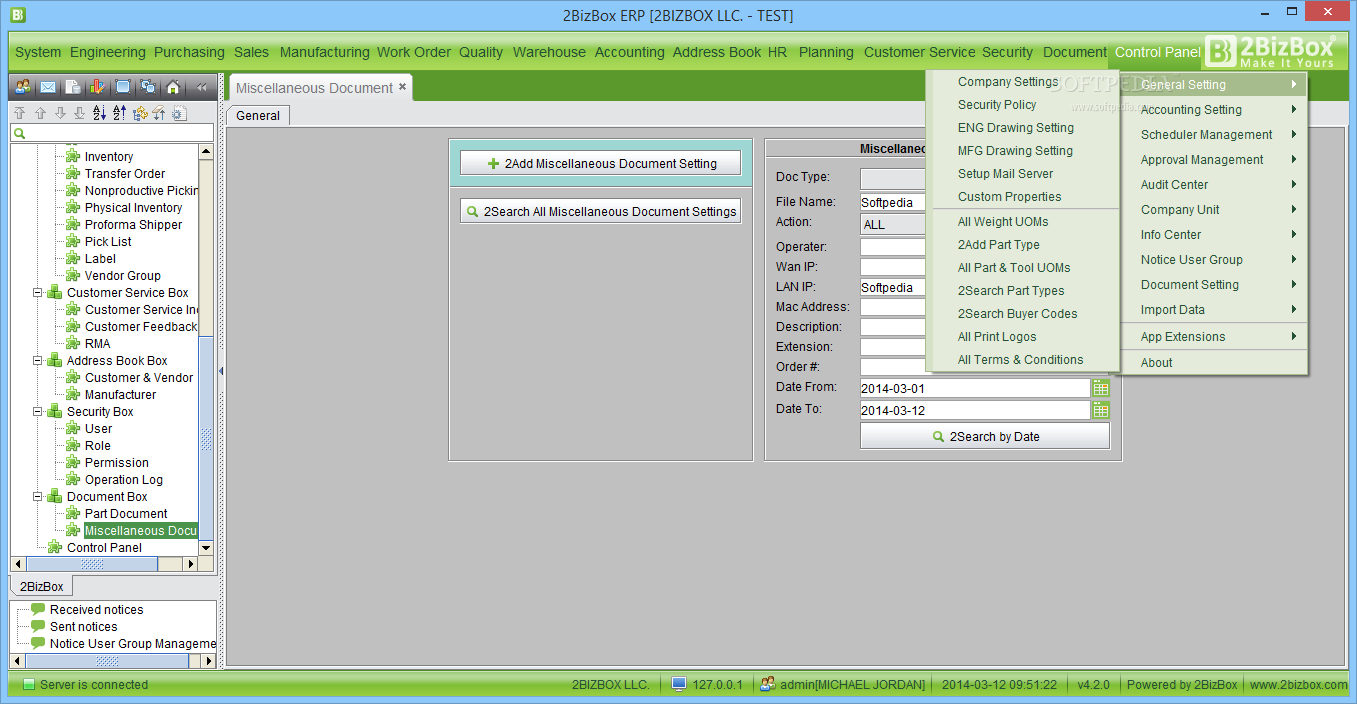Viewport: 1357px width, 704px height.
Task: Open the Part Document tree item
Action: pos(126,514)
